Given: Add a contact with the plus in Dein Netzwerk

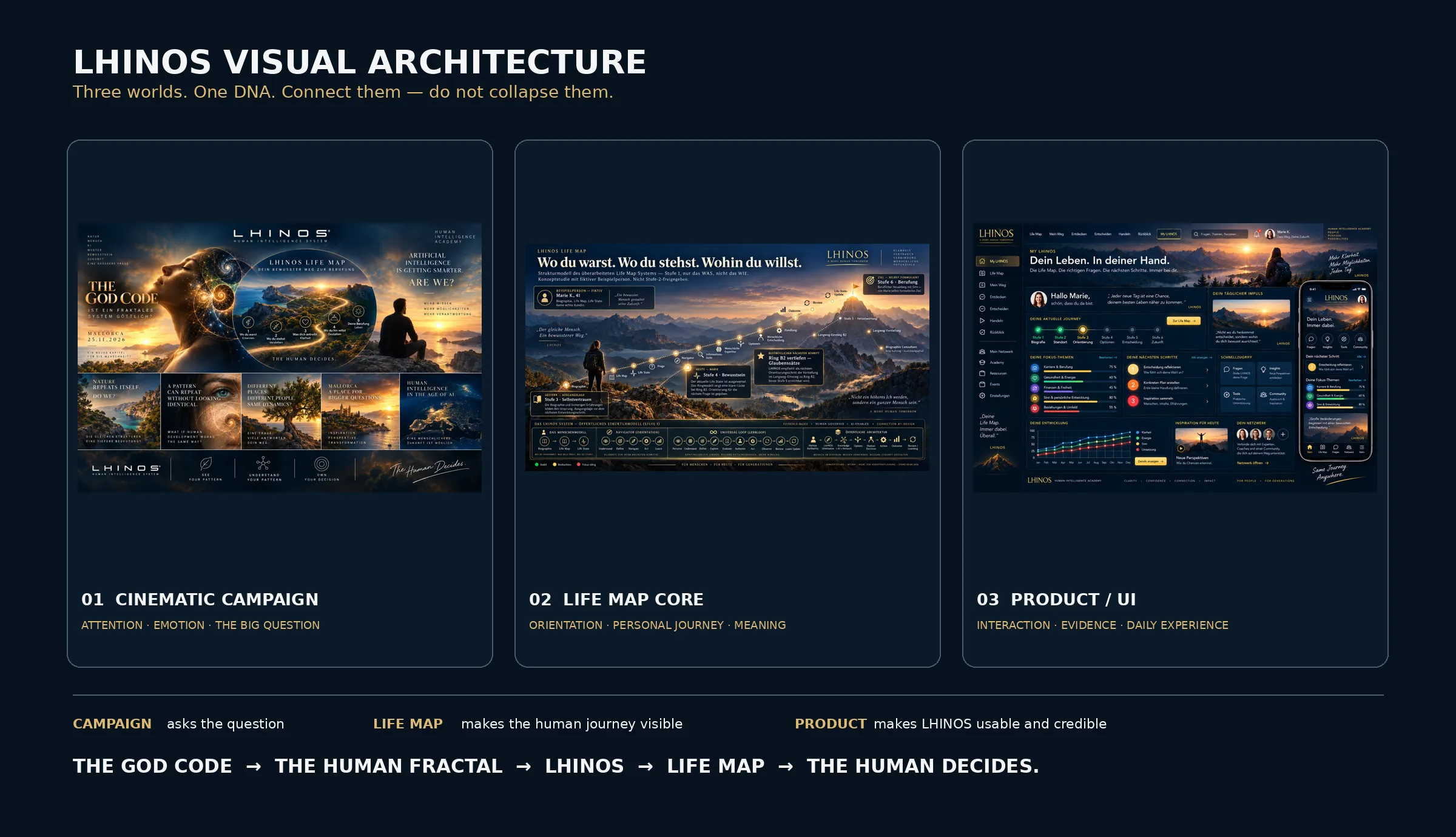Looking at the screenshot, I should [1283, 434].
